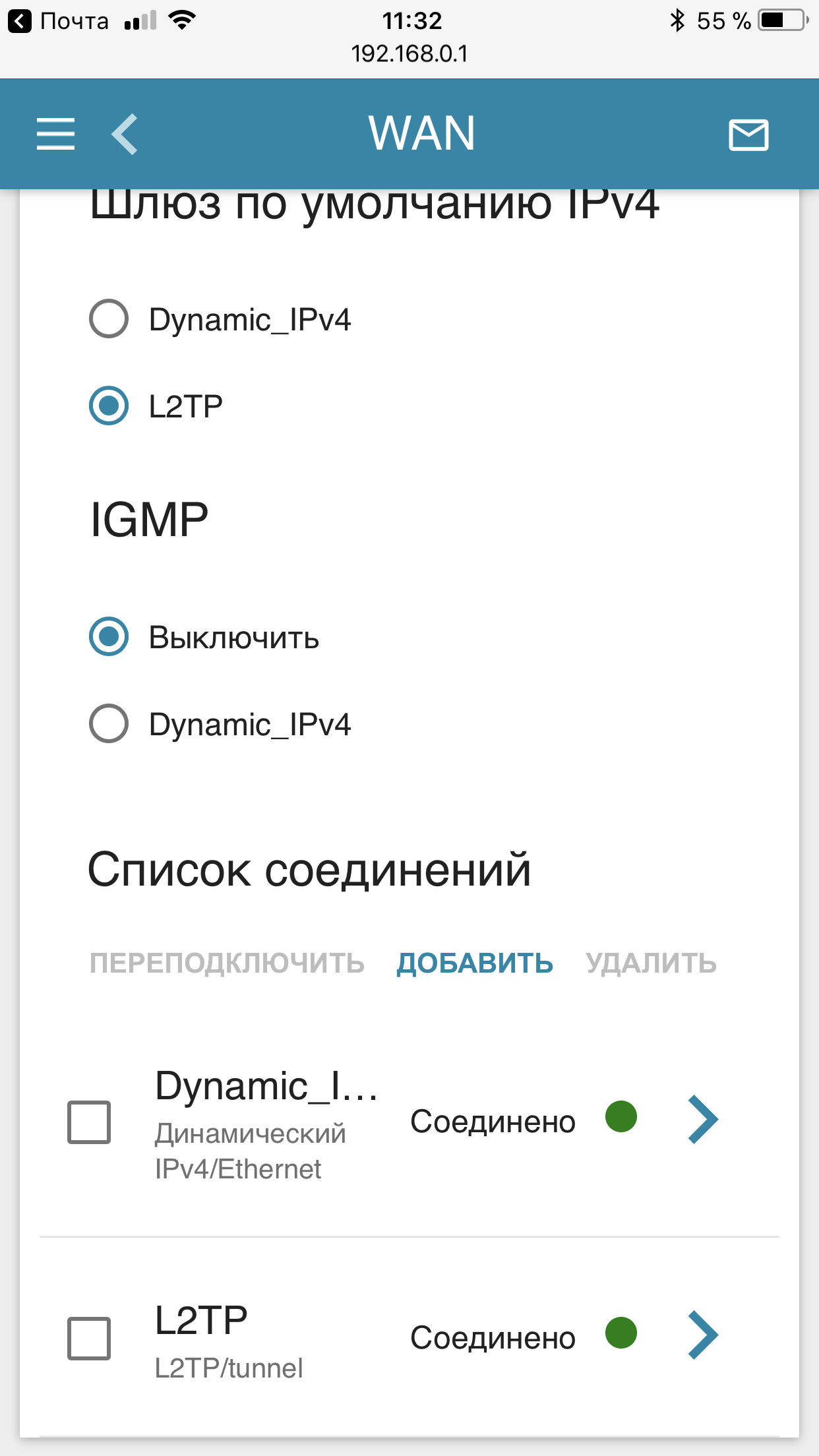The height and width of the screenshot is (1456, 819).
Task: Open the mail notifications envelope icon
Action: 748,135
